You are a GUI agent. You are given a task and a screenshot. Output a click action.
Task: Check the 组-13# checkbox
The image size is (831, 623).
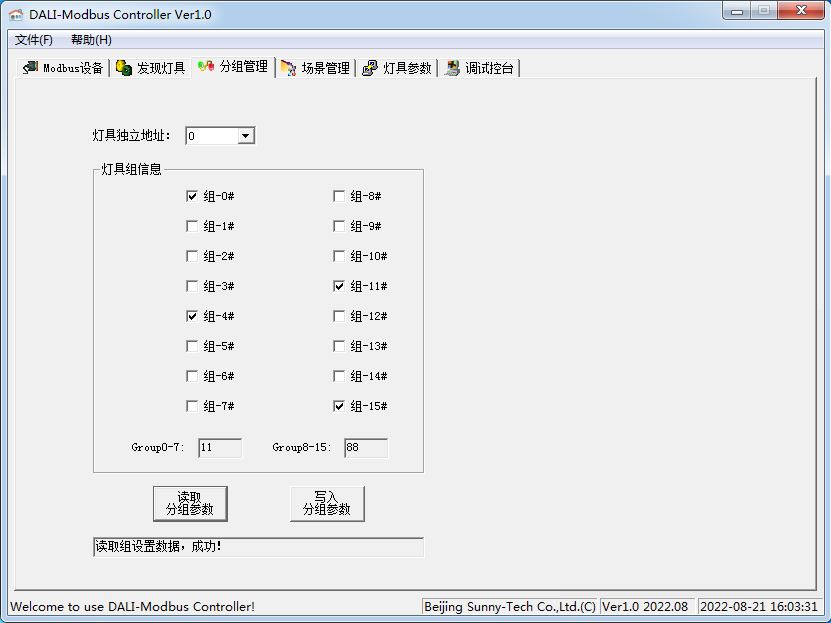click(x=339, y=346)
